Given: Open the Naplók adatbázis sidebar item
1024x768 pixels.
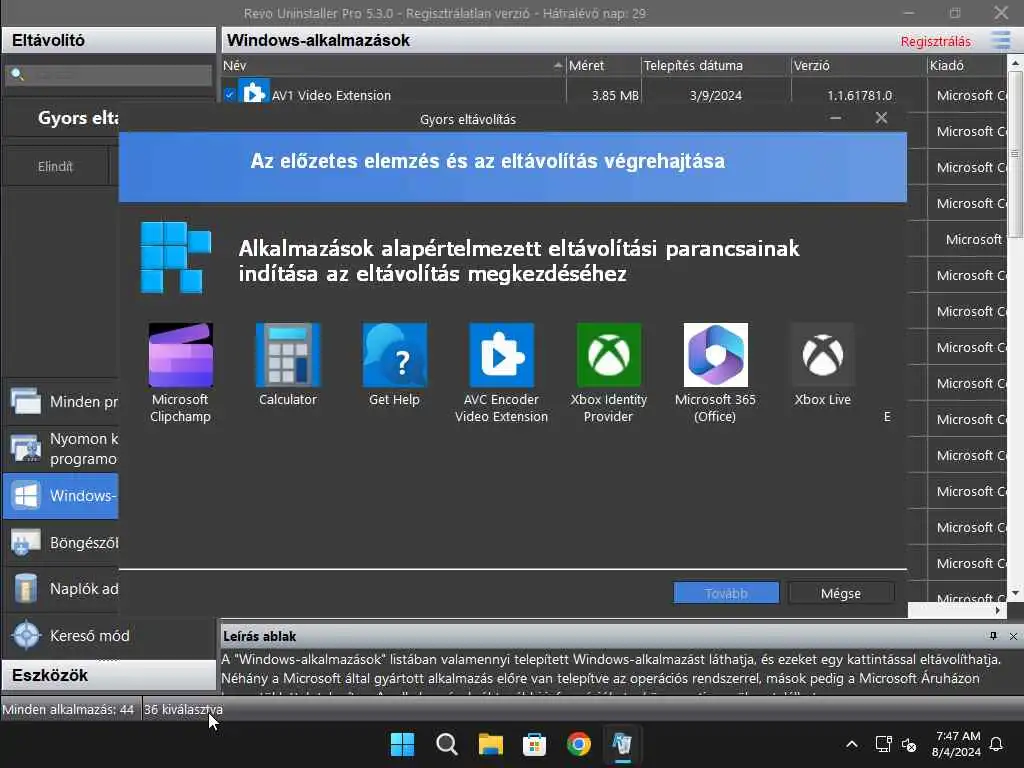Looking at the screenshot, I should (61, 588).
